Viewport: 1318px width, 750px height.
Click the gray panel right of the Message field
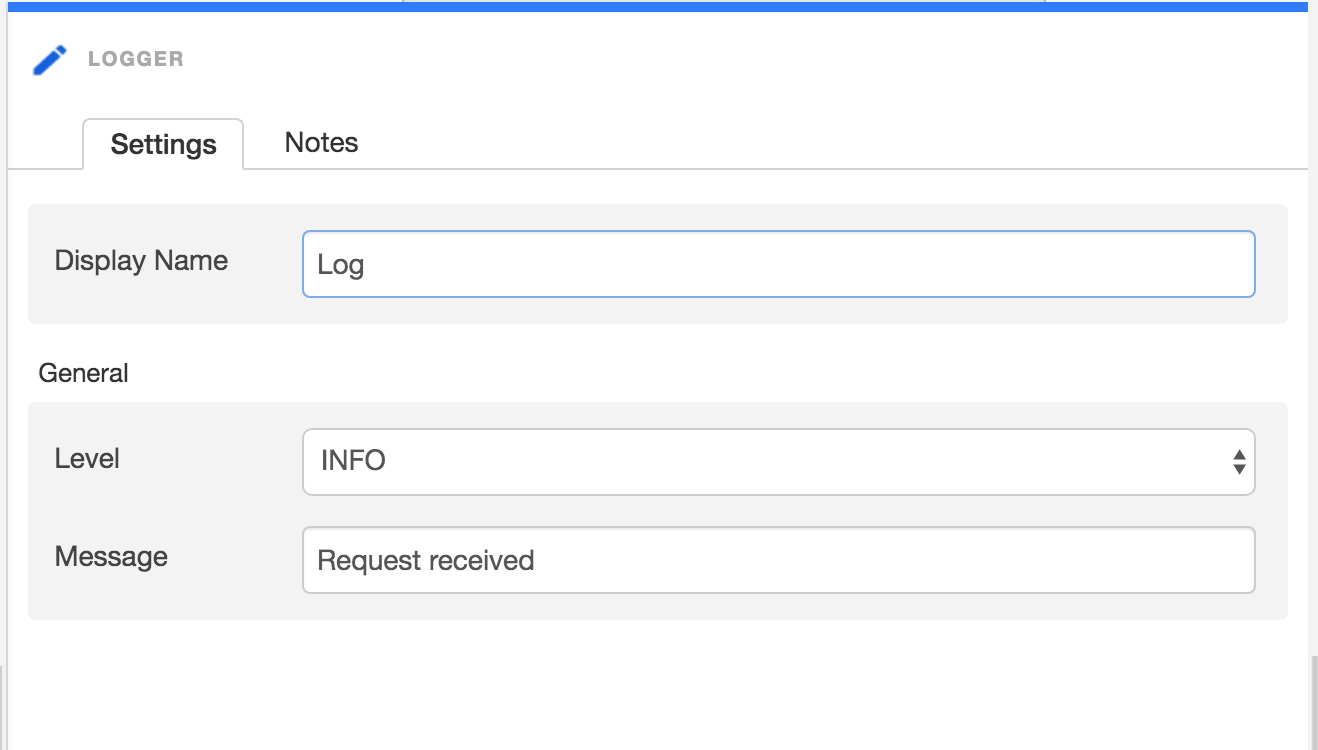pos(1271,560)
